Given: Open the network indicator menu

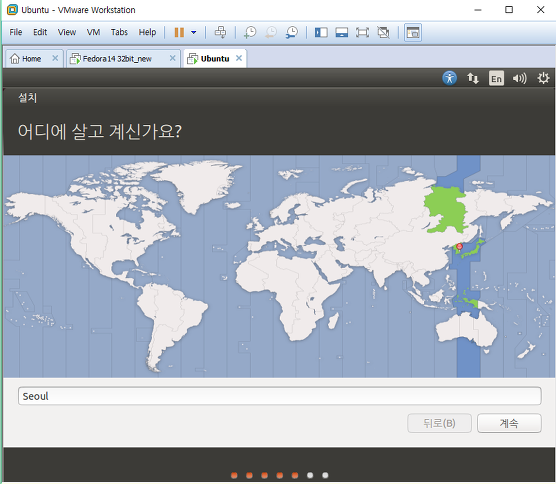Looking at the screenshot, I should tap(473, 78).
